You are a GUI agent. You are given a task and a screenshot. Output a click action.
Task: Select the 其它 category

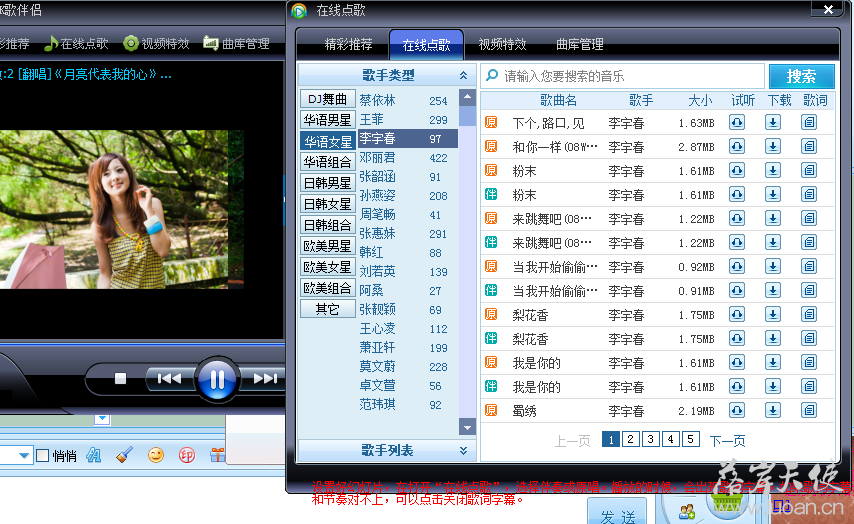[327, 309]
